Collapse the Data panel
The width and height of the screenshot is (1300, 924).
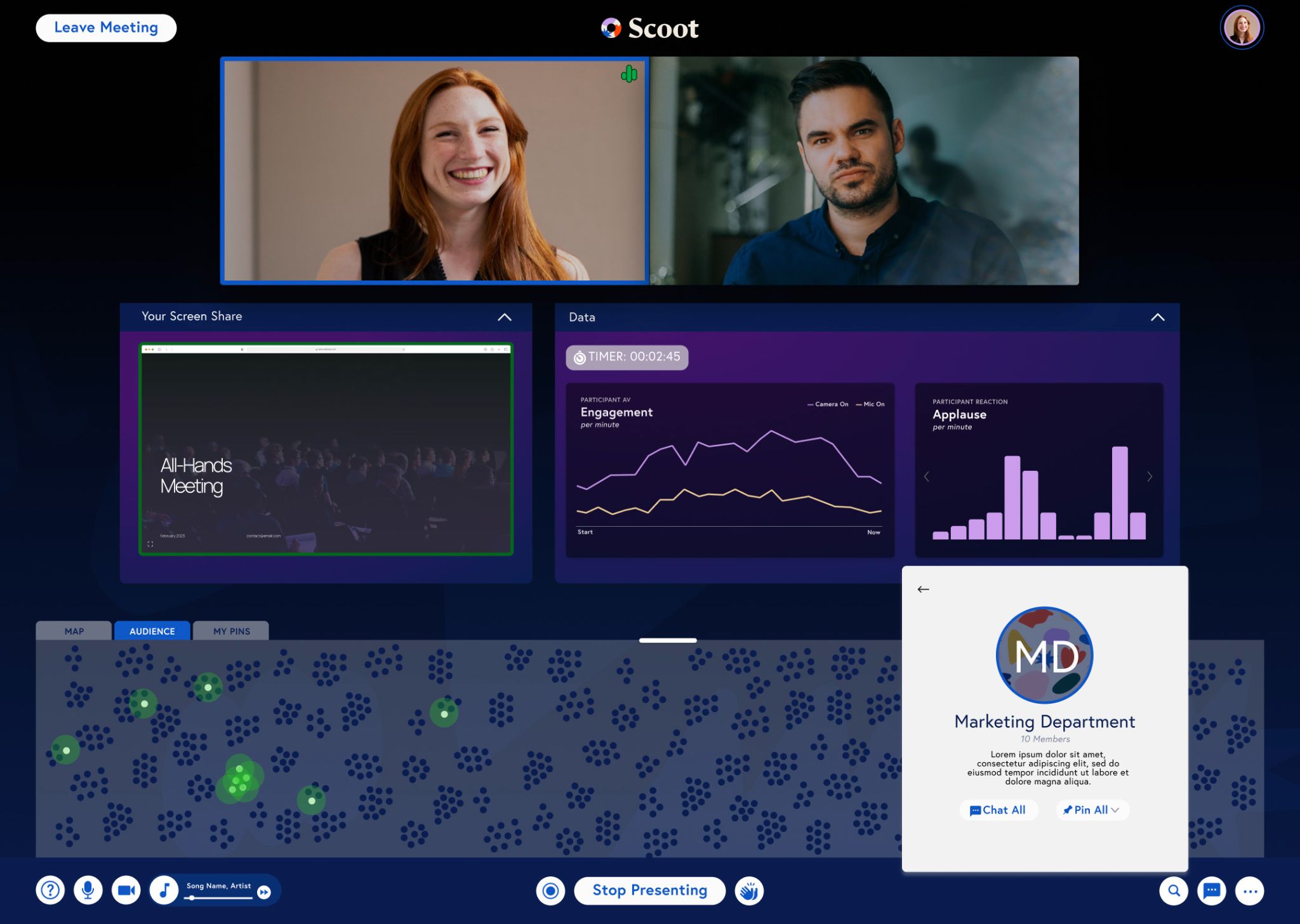coord(1157,317)
